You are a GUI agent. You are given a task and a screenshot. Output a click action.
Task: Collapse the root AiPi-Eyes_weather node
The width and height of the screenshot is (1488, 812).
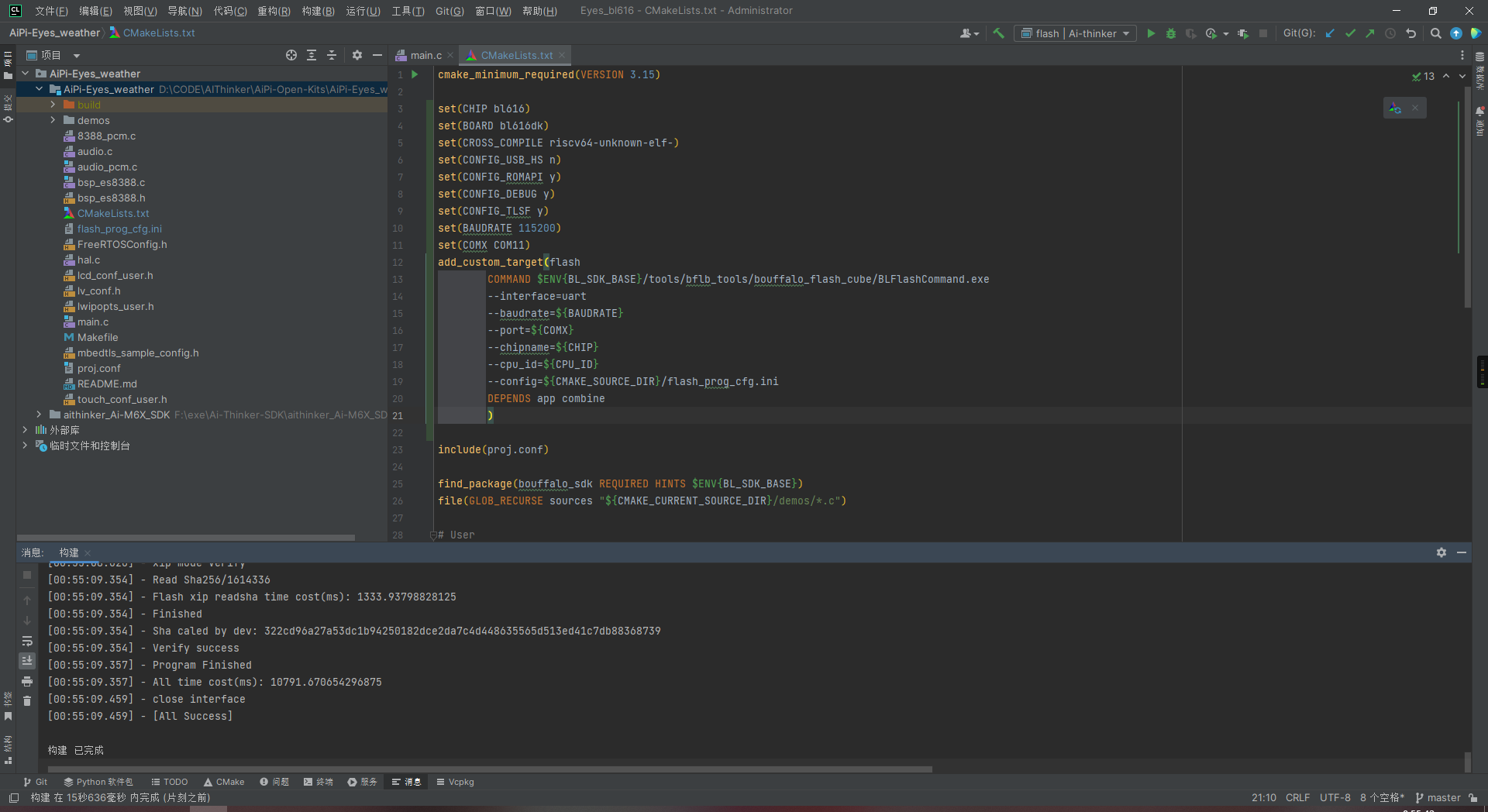point(25,74)
